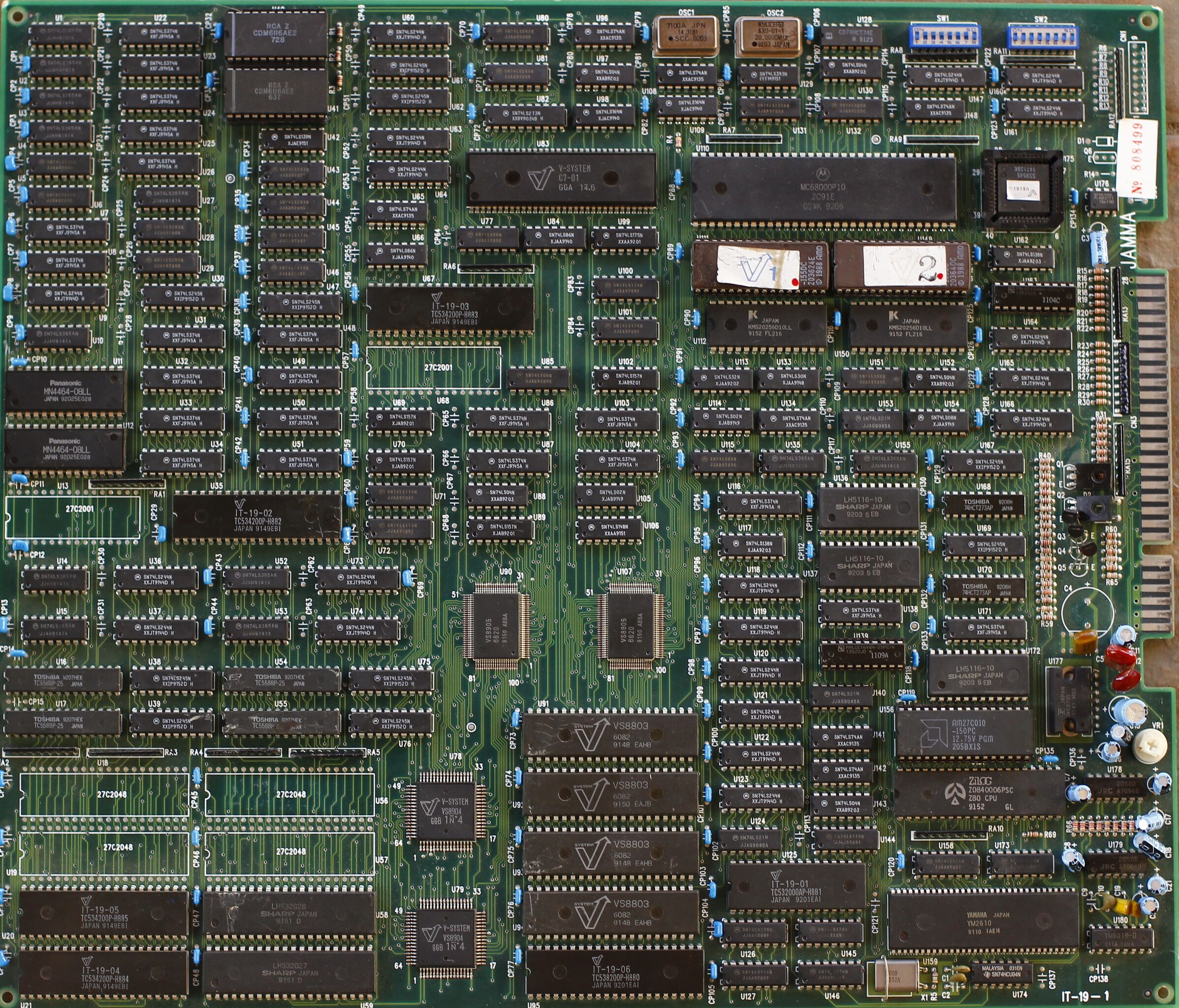Select the AMD AM27C010 EPROM
The width and height of the screenshot is (1179, 1008).
[963, 734]
